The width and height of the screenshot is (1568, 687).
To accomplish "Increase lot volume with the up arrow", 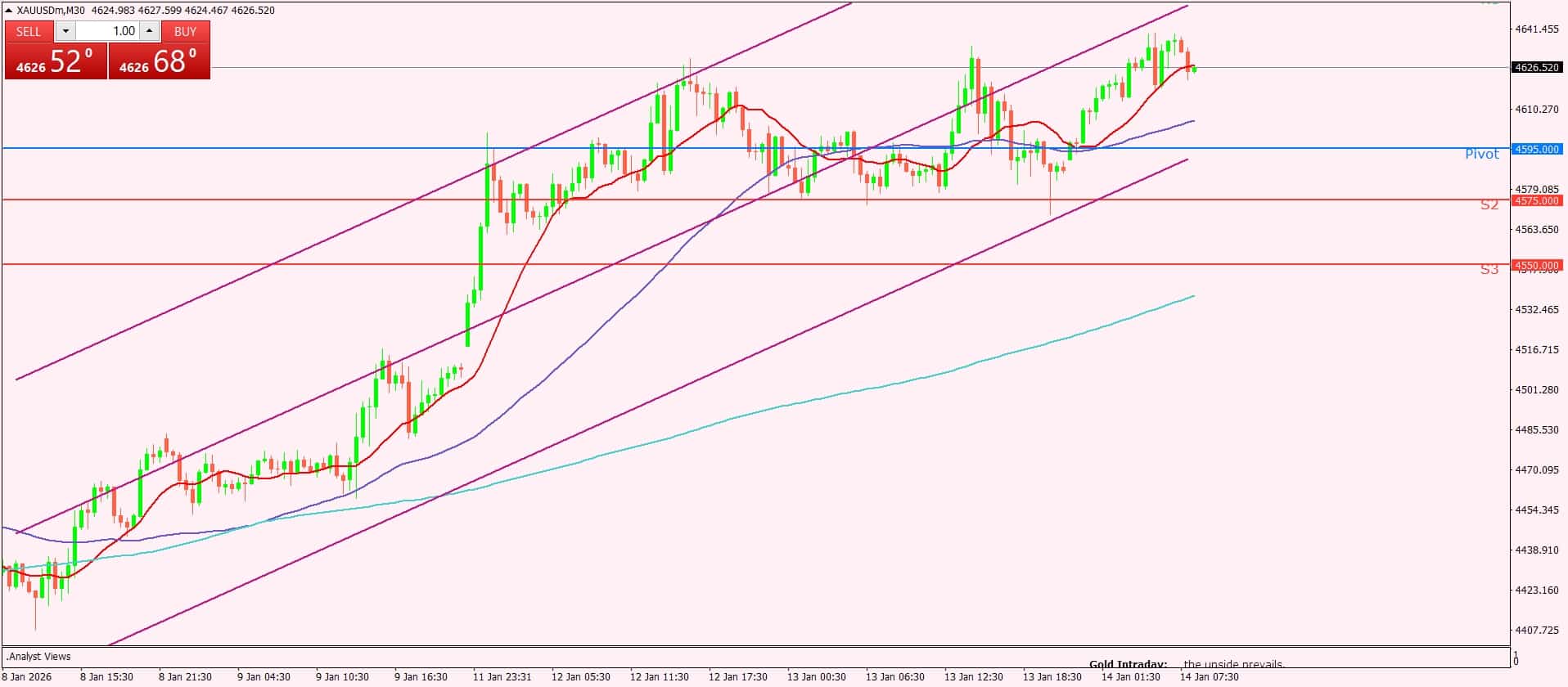I will [149, 31].
